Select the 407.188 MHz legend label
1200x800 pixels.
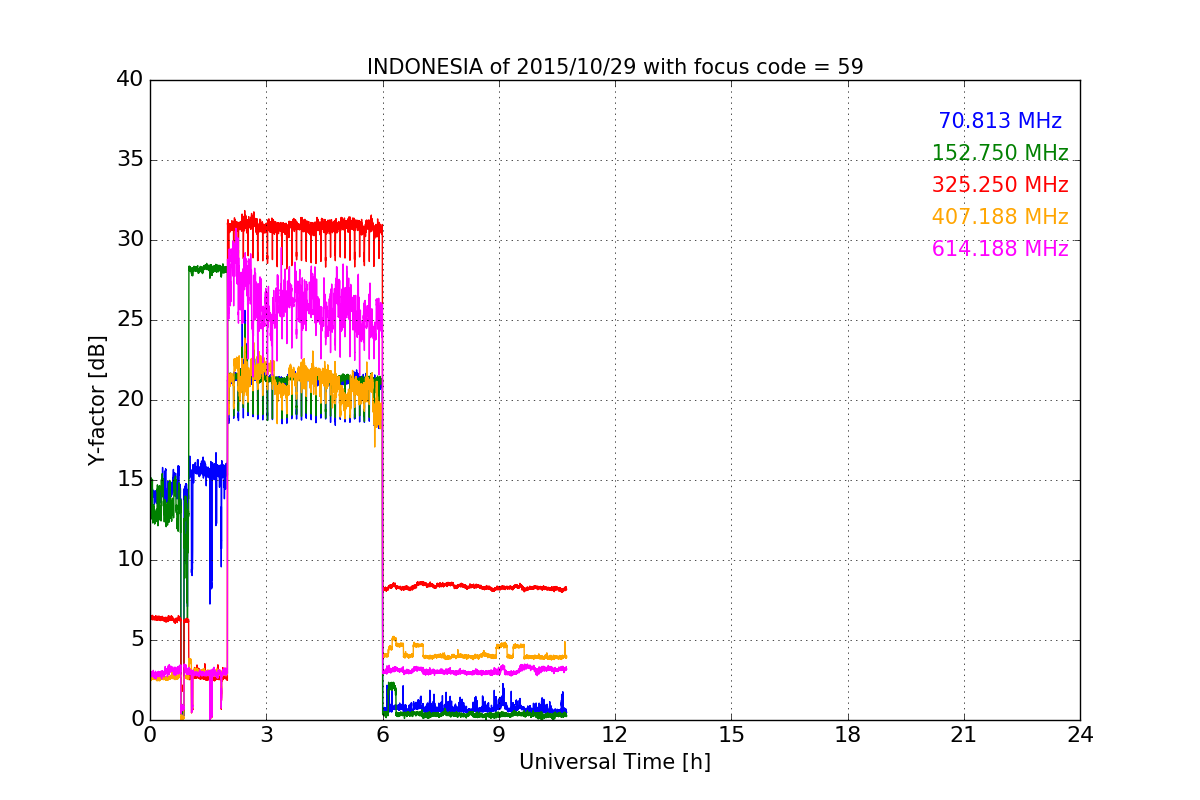pyautogui.click(x=1000, y=217)
